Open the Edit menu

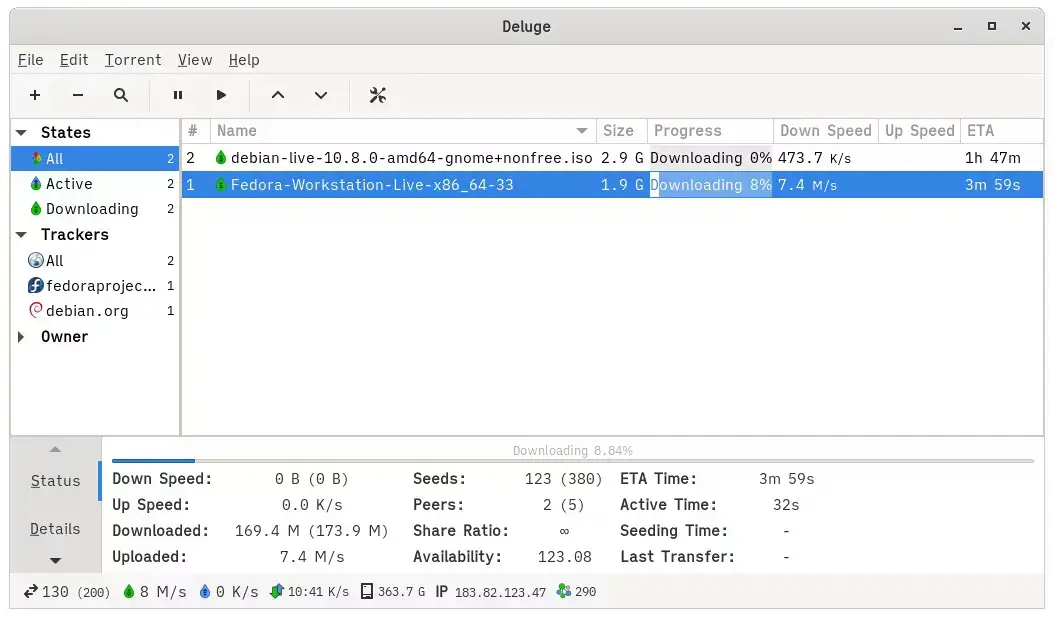[x=74, y=60]
